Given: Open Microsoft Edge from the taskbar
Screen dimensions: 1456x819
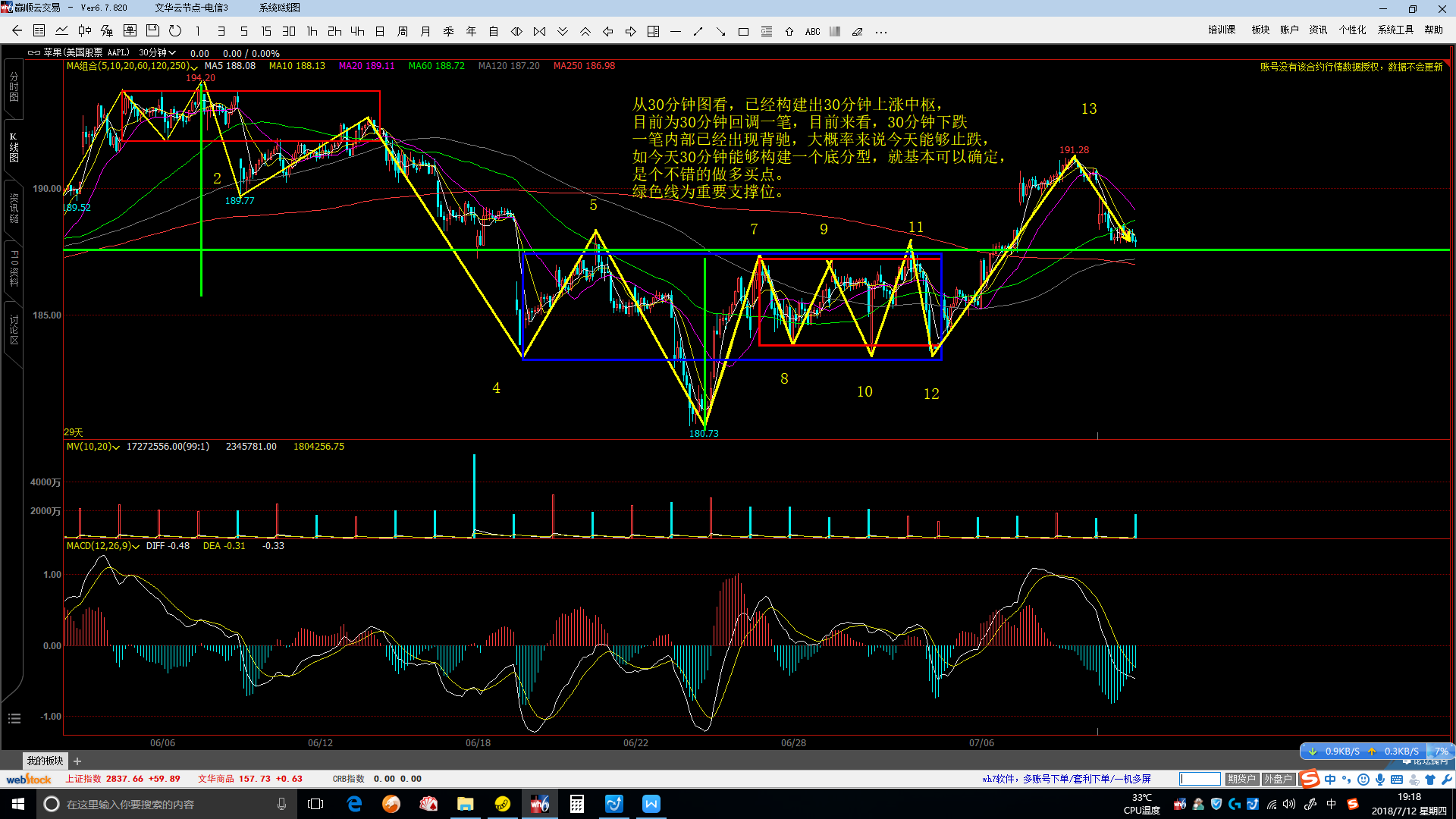Looking at the screenshot, I should click(354, 804).
